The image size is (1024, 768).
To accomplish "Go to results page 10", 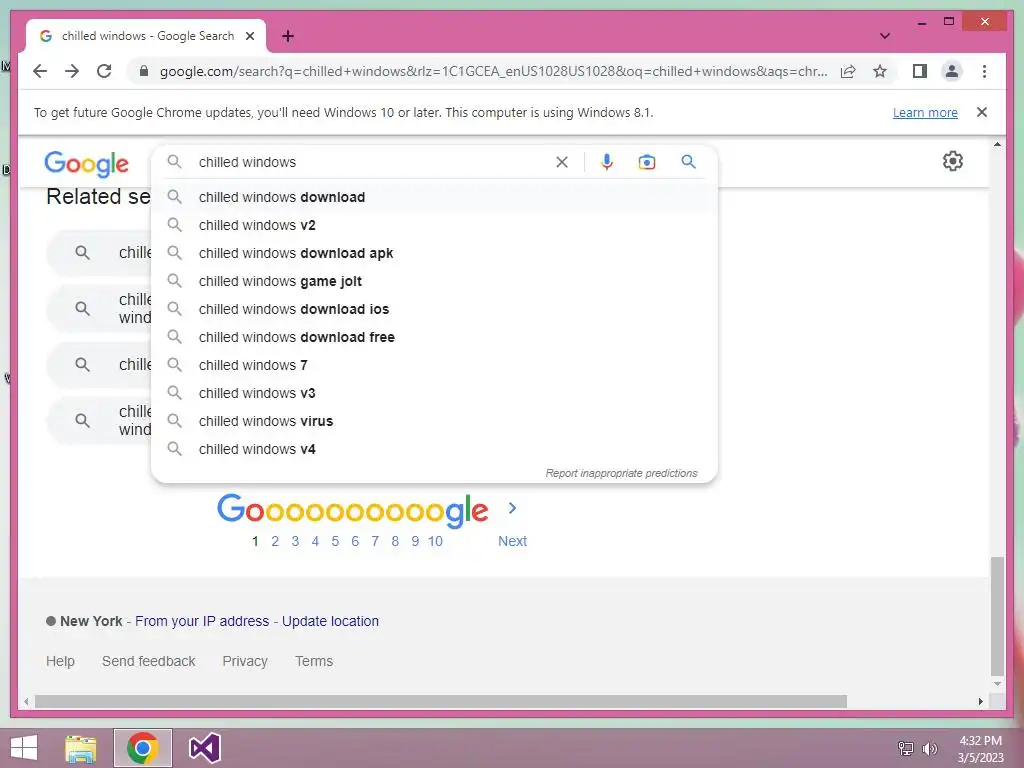I will [x=435, y=541].
